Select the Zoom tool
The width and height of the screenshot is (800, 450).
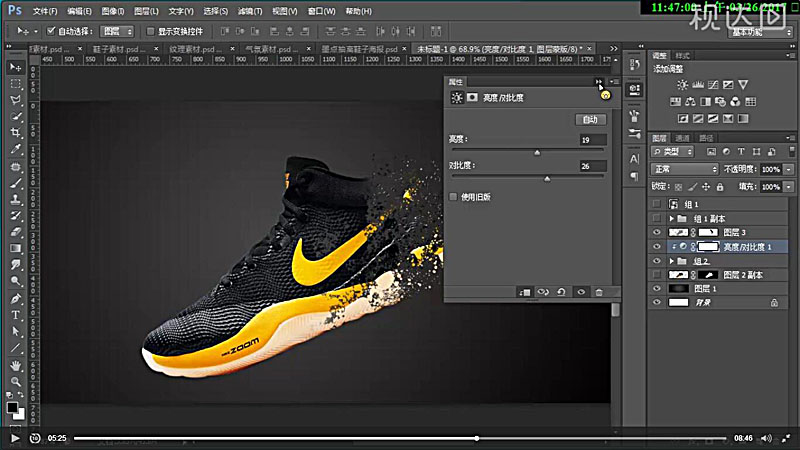tap(15, 382)
